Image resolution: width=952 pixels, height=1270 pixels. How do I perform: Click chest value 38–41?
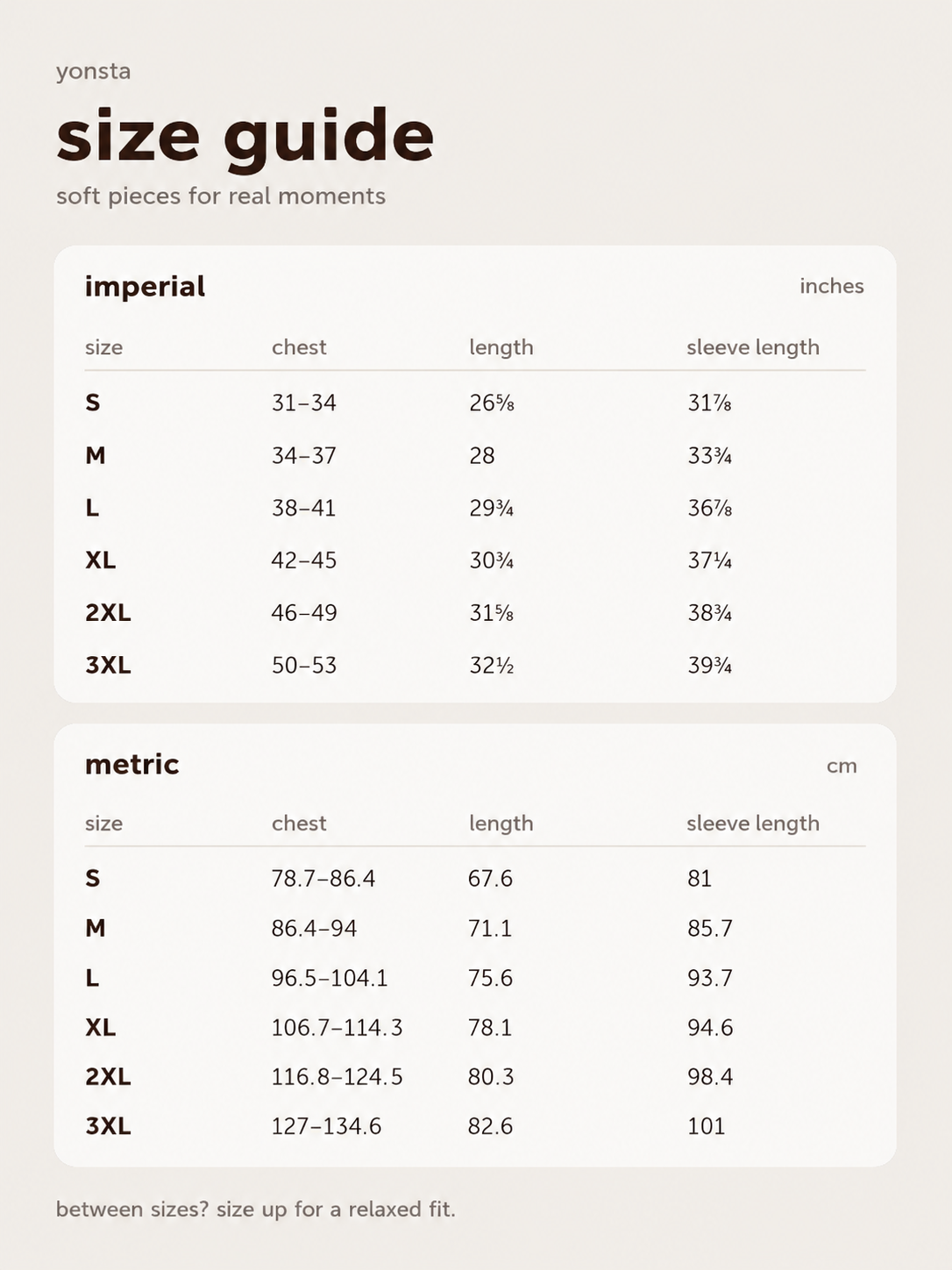303,508
